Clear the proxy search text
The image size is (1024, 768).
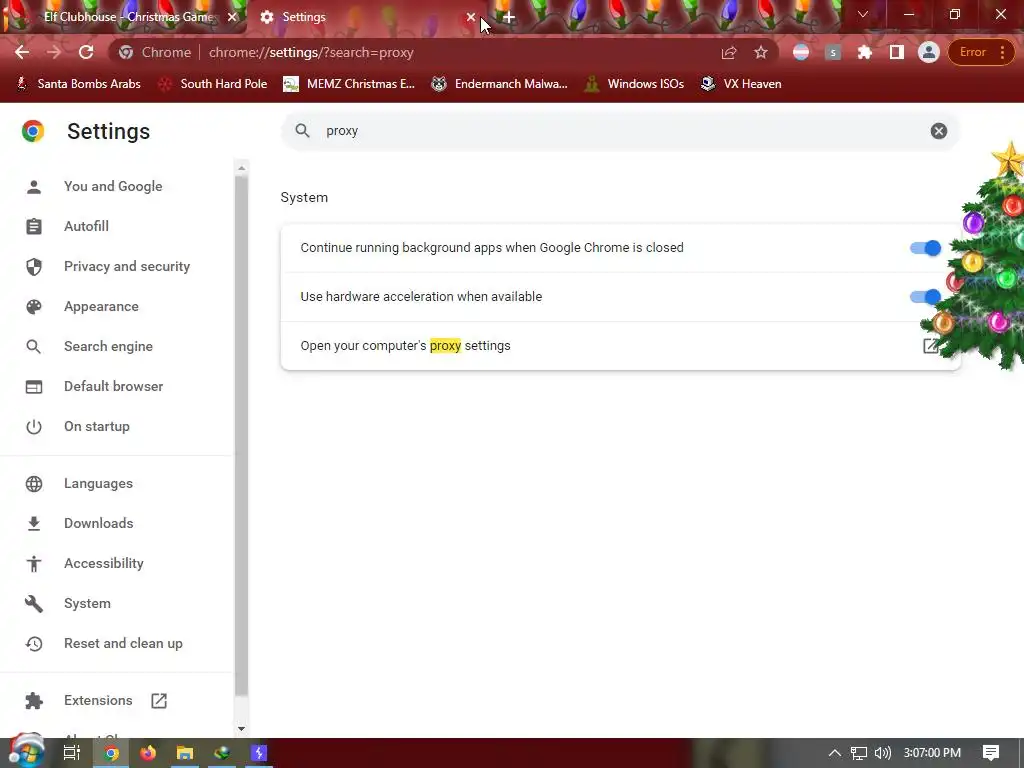click(x=938, y=131)
